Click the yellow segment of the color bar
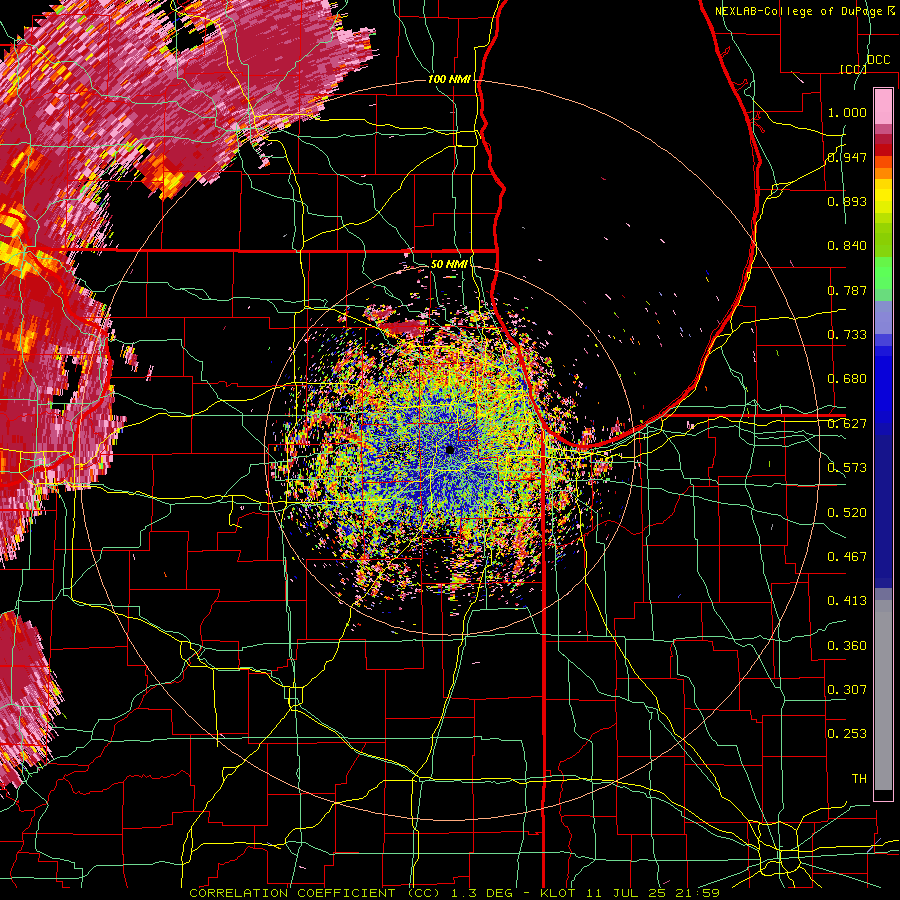The width and height of the screenshot is (900, 900). click(x=883, y=197)
